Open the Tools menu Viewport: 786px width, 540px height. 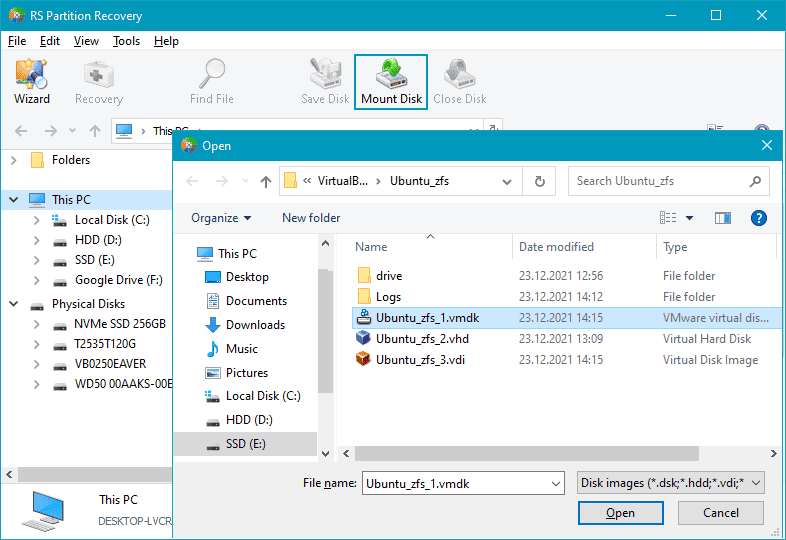click(x=126, y=41)
